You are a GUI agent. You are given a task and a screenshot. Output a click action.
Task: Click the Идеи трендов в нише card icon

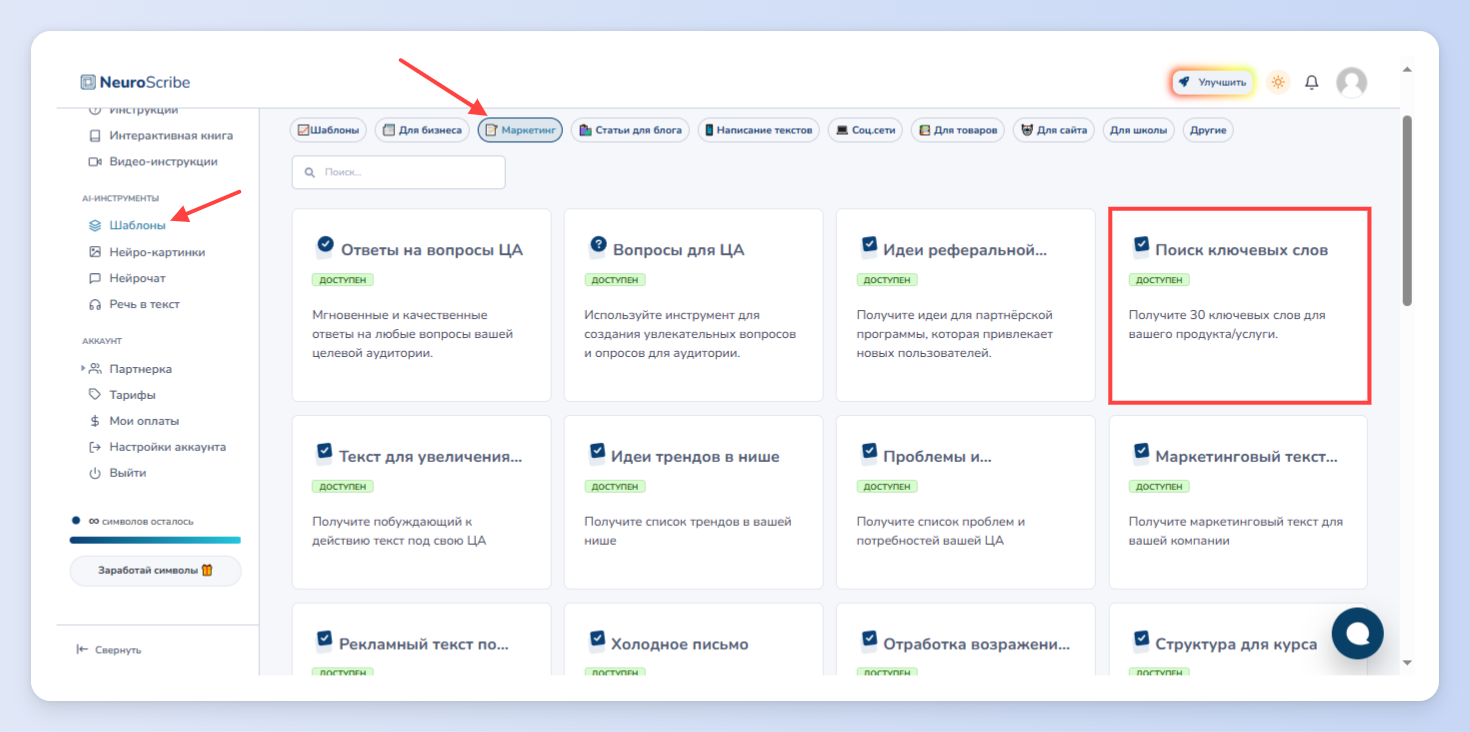click(597, 452)
